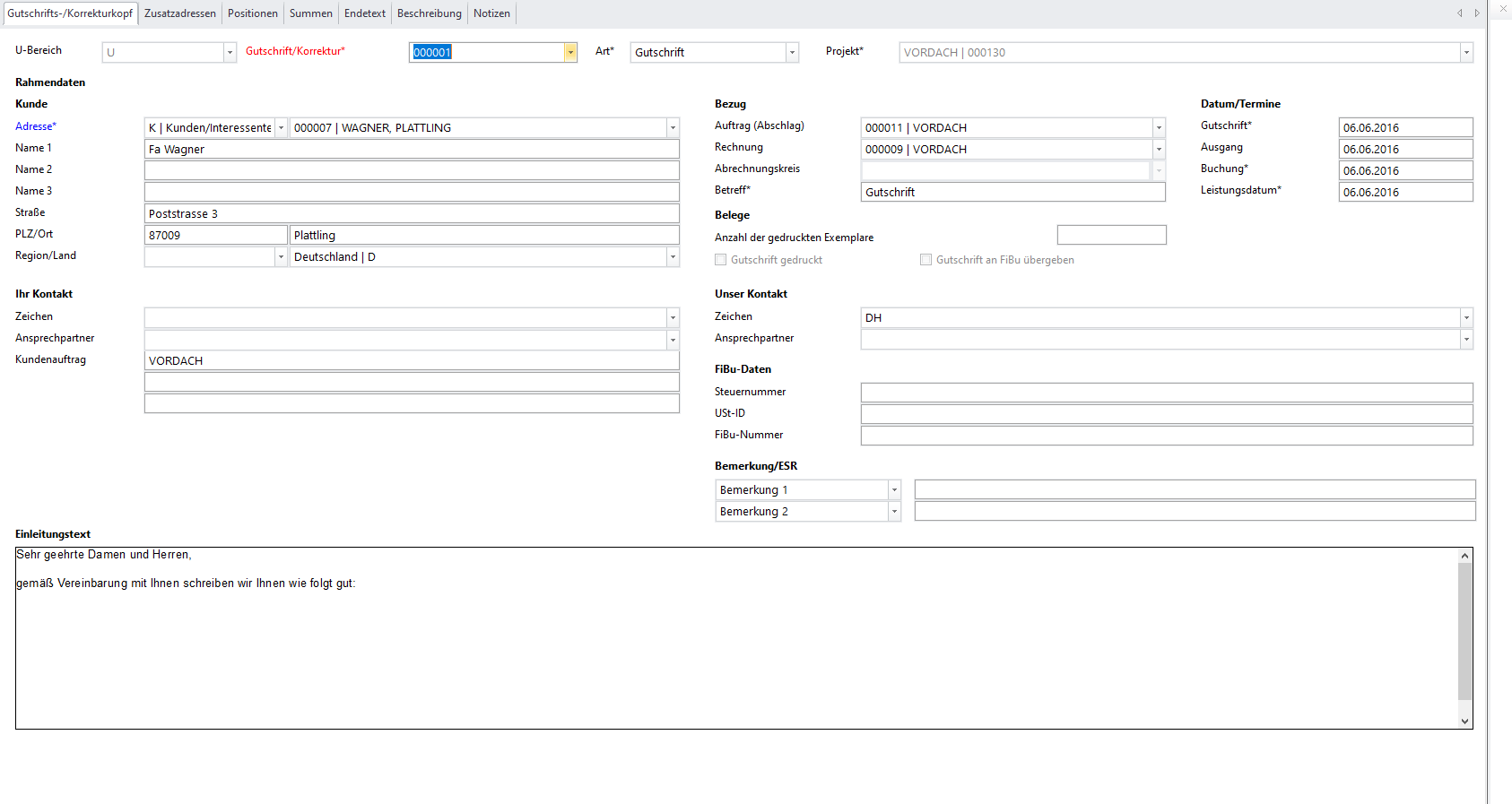Click the blue Adresse label link
Screen dimensions: 1512x804
coord(35,126)
